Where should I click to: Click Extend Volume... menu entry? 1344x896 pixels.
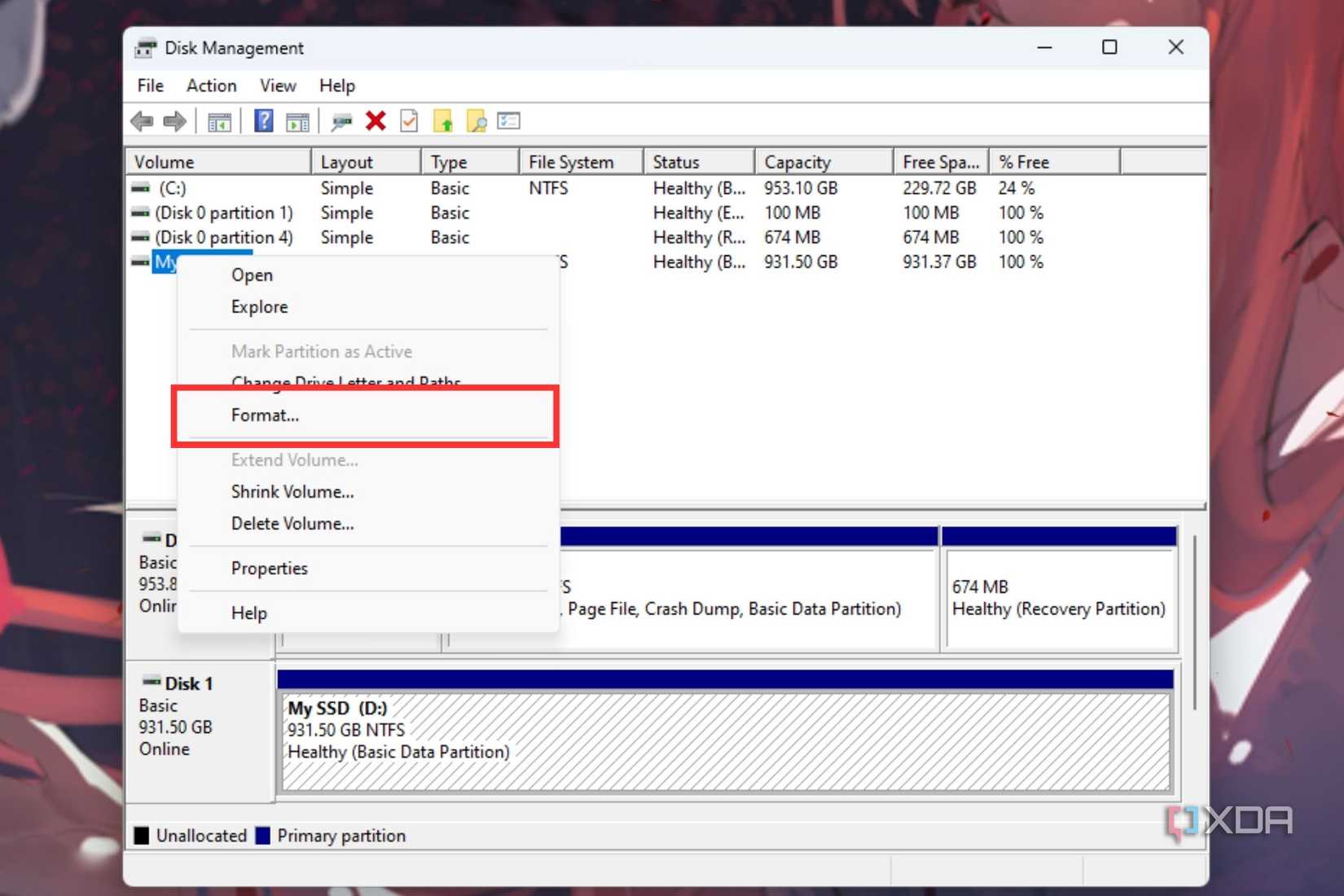click(x=368, y=460)
